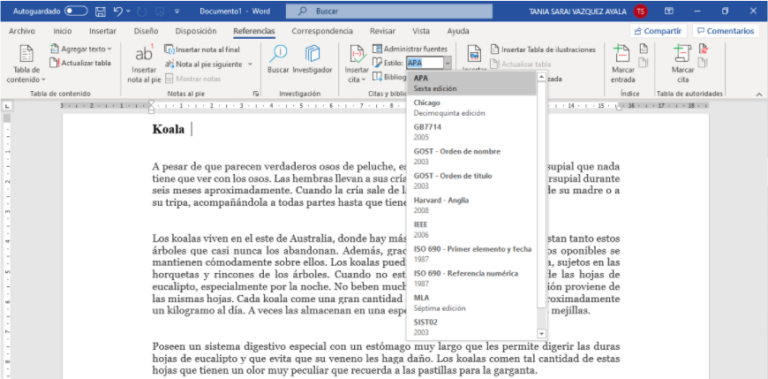Switch to the Disposición tab
This screenshot has height=379, width=768.
tap(196, 31)
